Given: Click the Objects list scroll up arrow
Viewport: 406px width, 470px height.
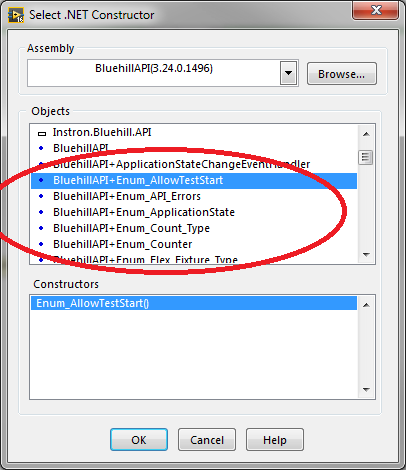Looking at the screenshot, I should coord(366,134).
